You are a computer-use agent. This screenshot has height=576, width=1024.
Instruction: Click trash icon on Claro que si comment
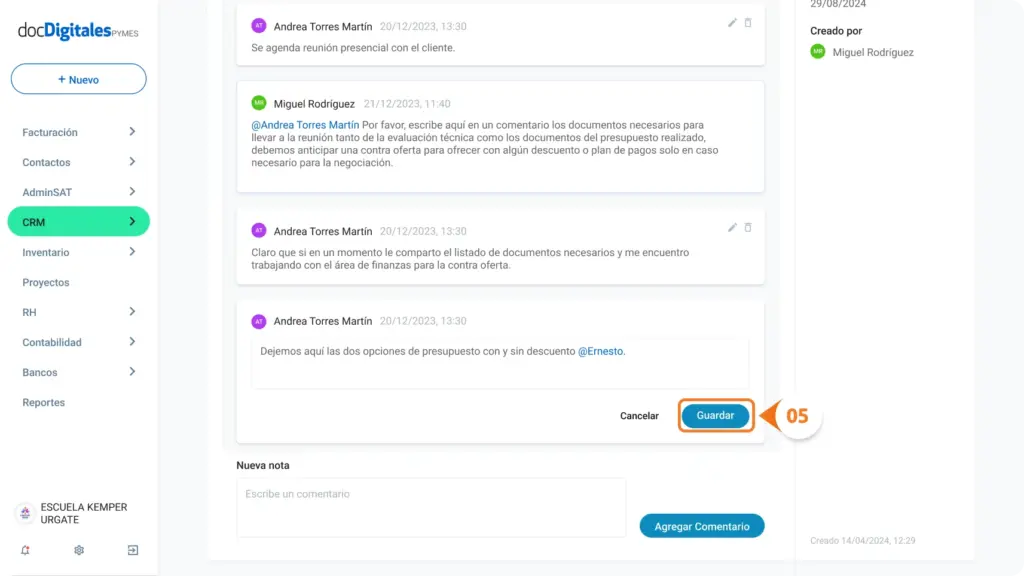pyautogui.click(x=748, y=227)
